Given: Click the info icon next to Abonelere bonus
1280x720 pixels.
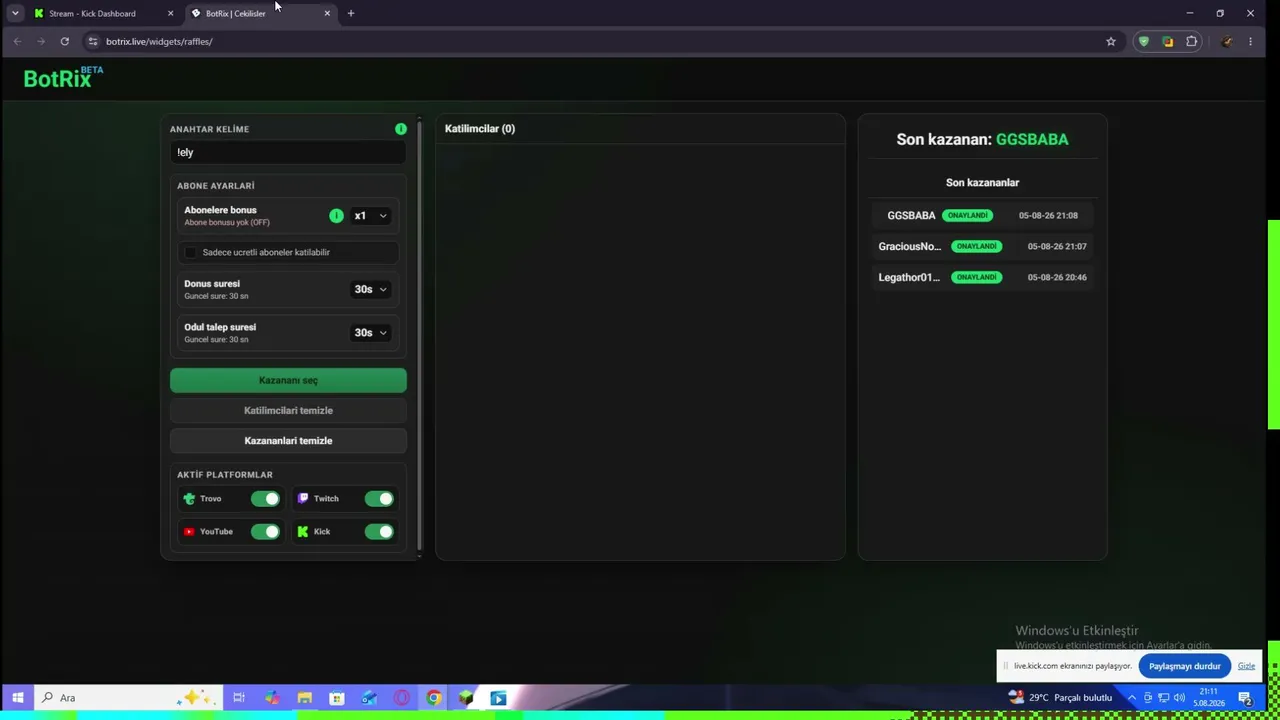Looking at the screenshot, I should (336, 216).
